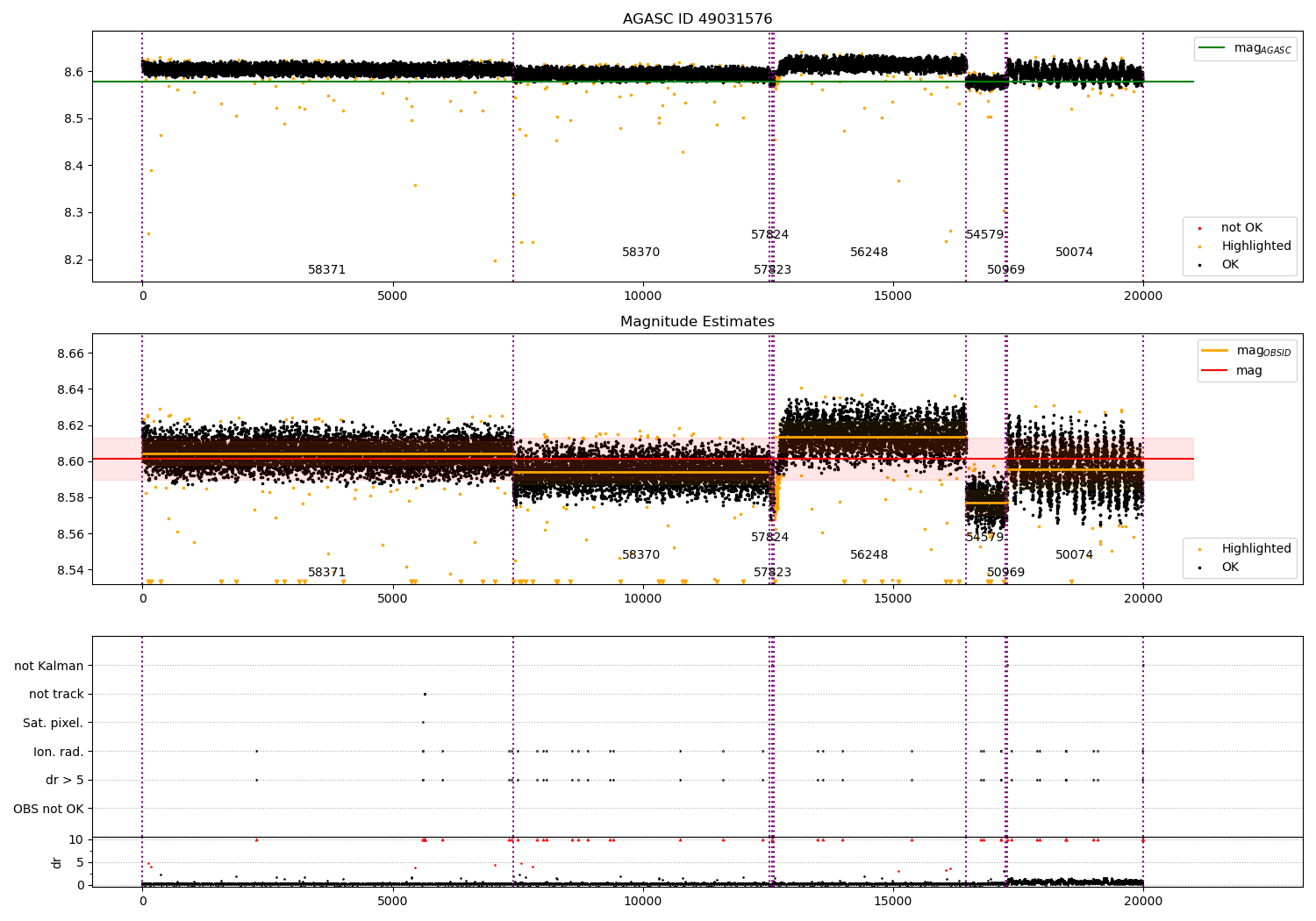The width and height of the screenshot is (1316, 921).
Task: Click the 8.58 y-axis tick label
Action: coord(71,498)
